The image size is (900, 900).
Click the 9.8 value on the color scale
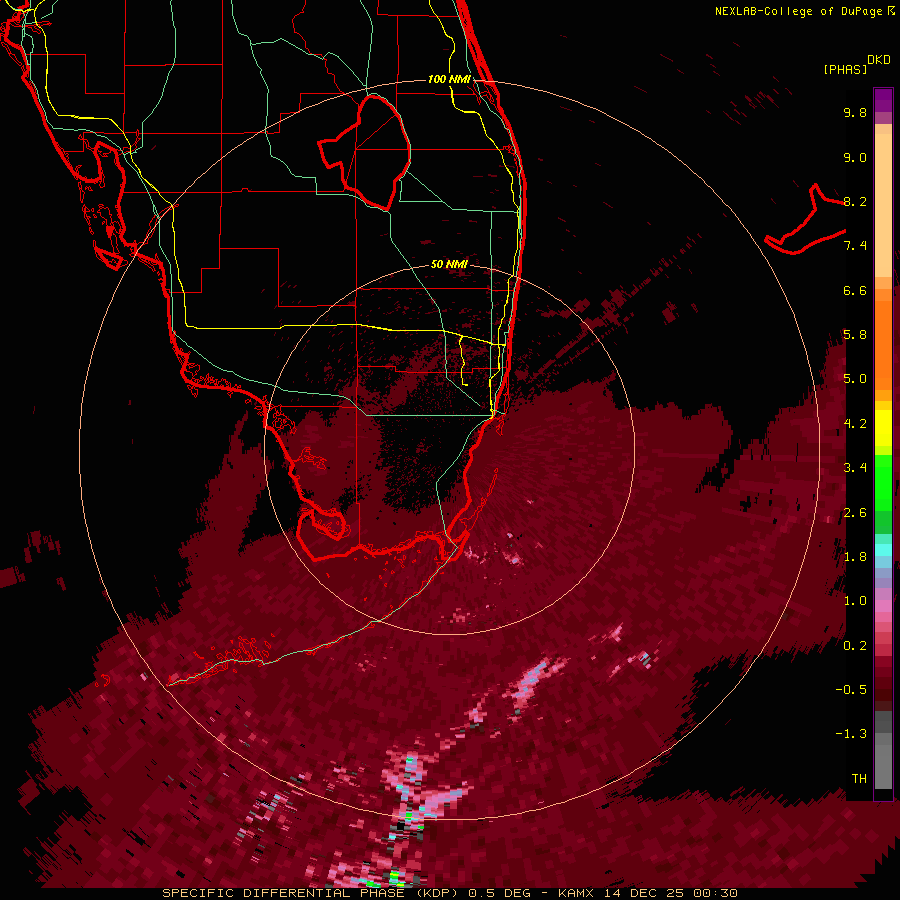(855, 112)
